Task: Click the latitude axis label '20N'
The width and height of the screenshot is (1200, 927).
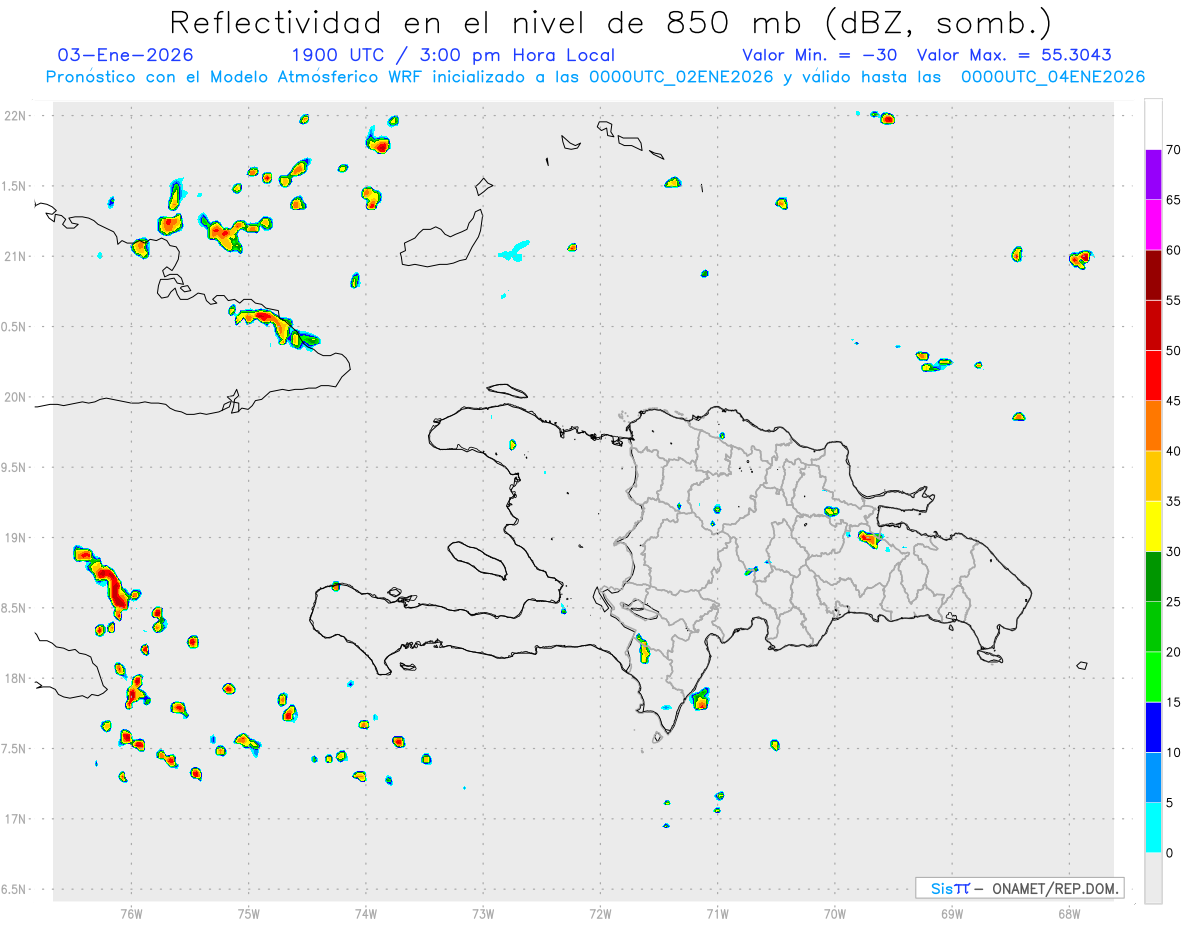Action: click(15, 397)
